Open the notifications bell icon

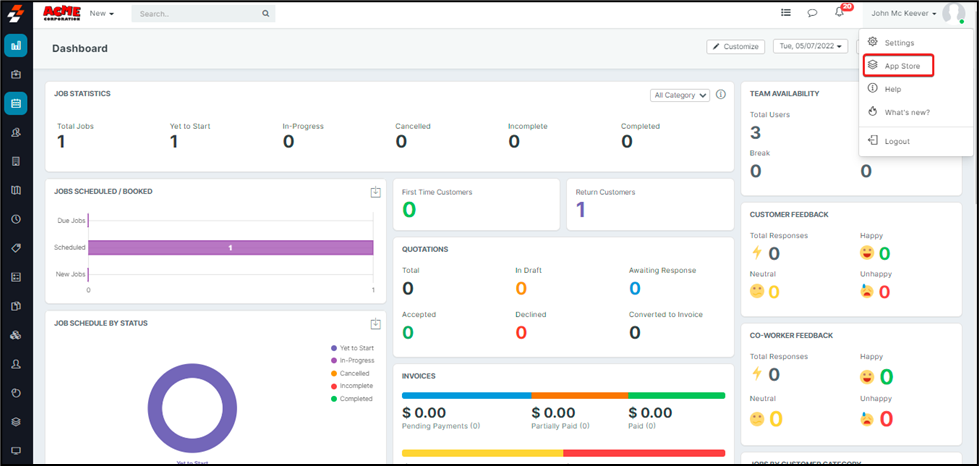840,13
